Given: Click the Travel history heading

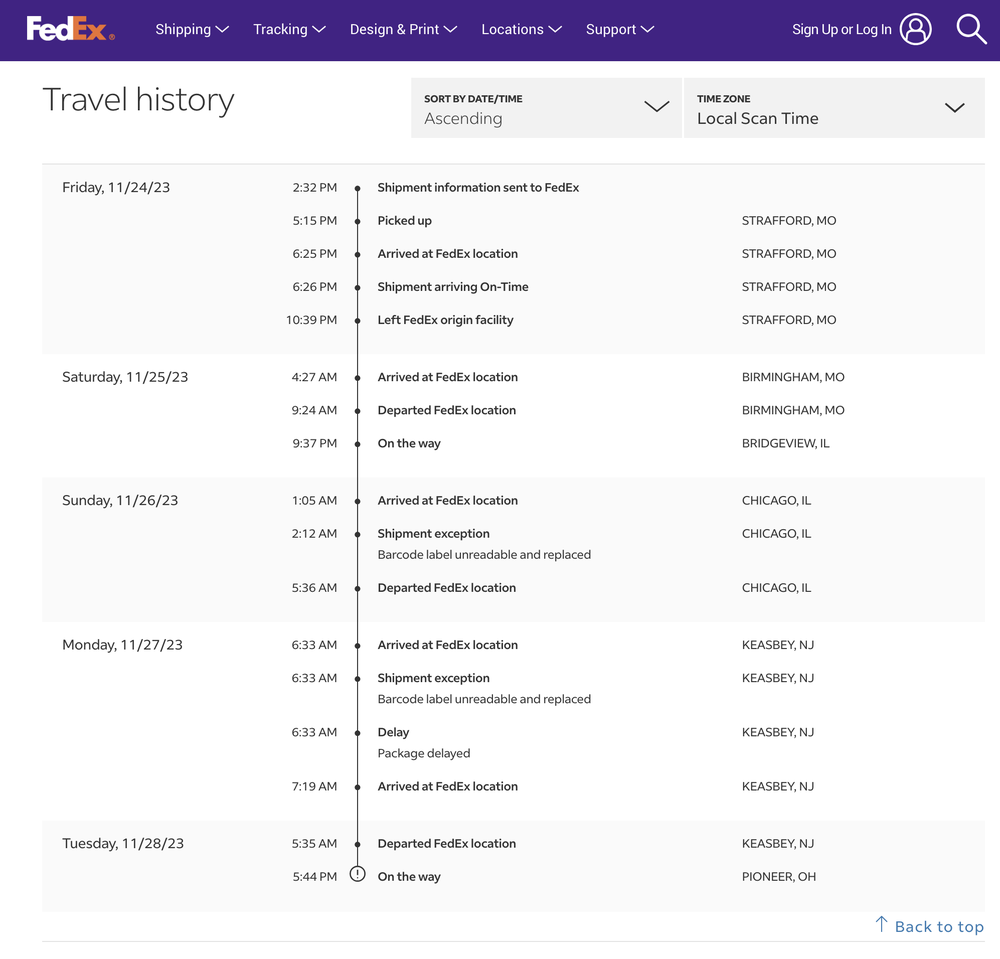Looking at the screenshot, I should pos(138,100).
